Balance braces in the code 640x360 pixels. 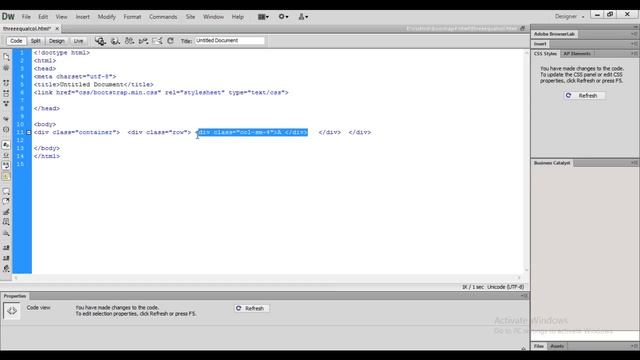click(6, 129)
